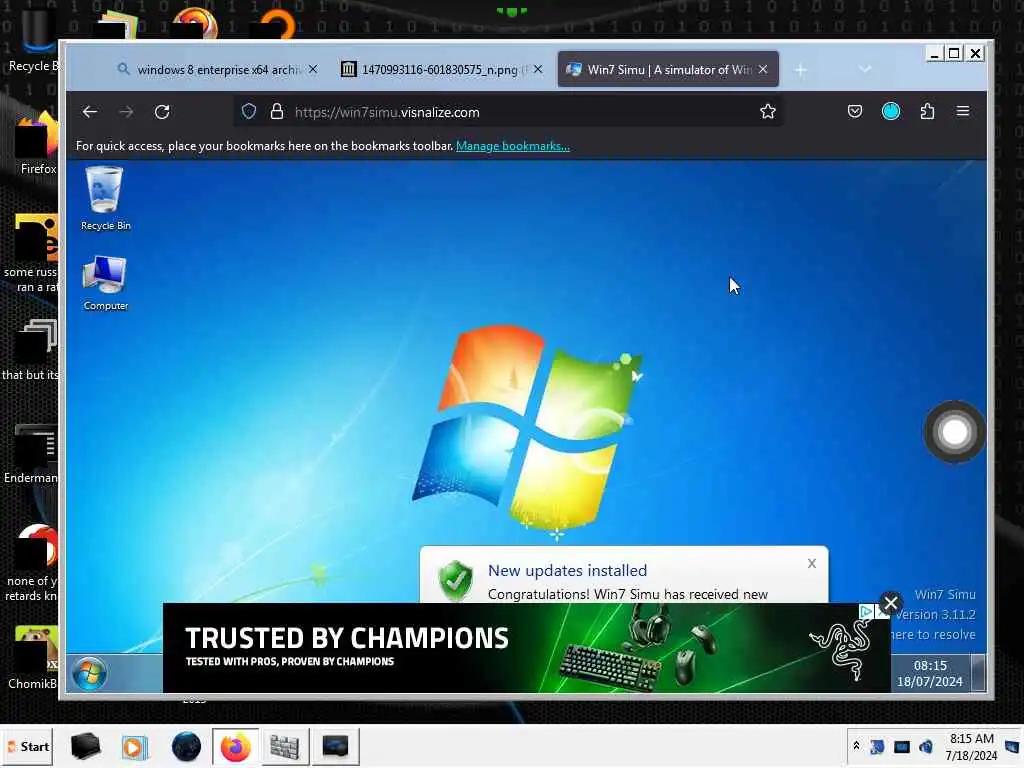Close the 1470993116 png tab
The width and height of the screenshot is (1024, 768).
pyautogui.click(x=538, y=69)
